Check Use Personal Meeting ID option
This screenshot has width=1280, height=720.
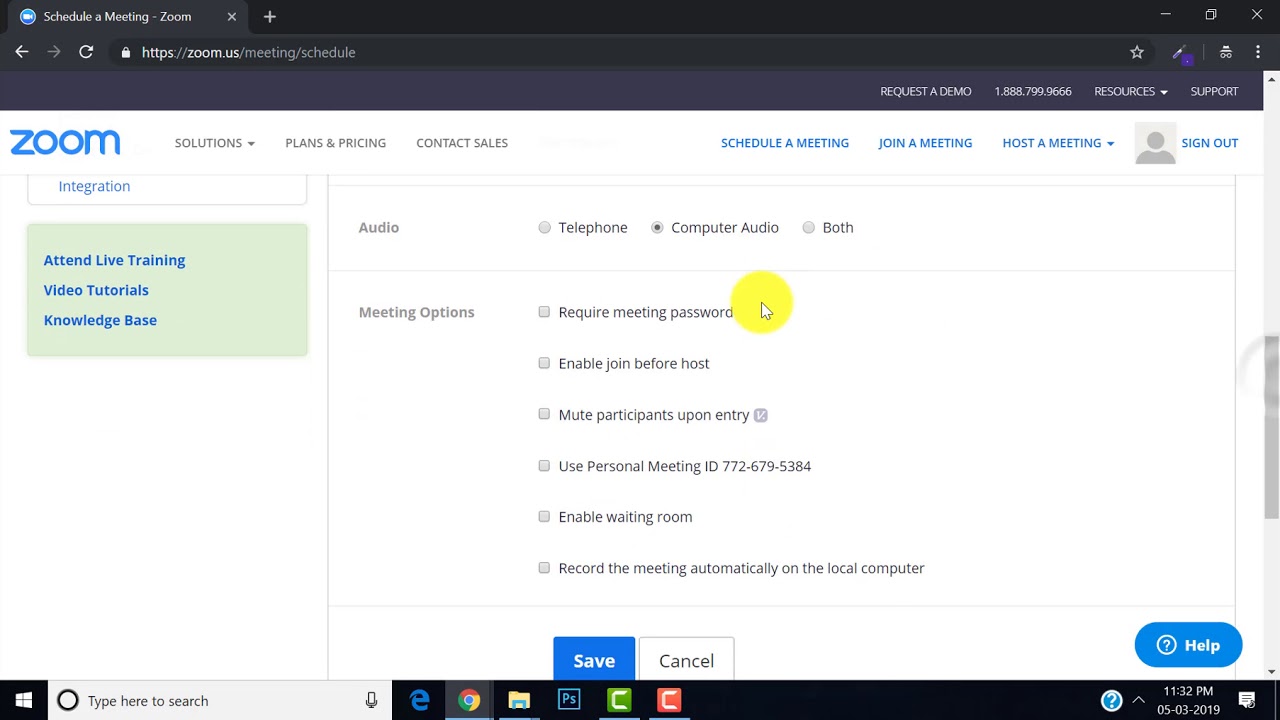tap(544, 466)
